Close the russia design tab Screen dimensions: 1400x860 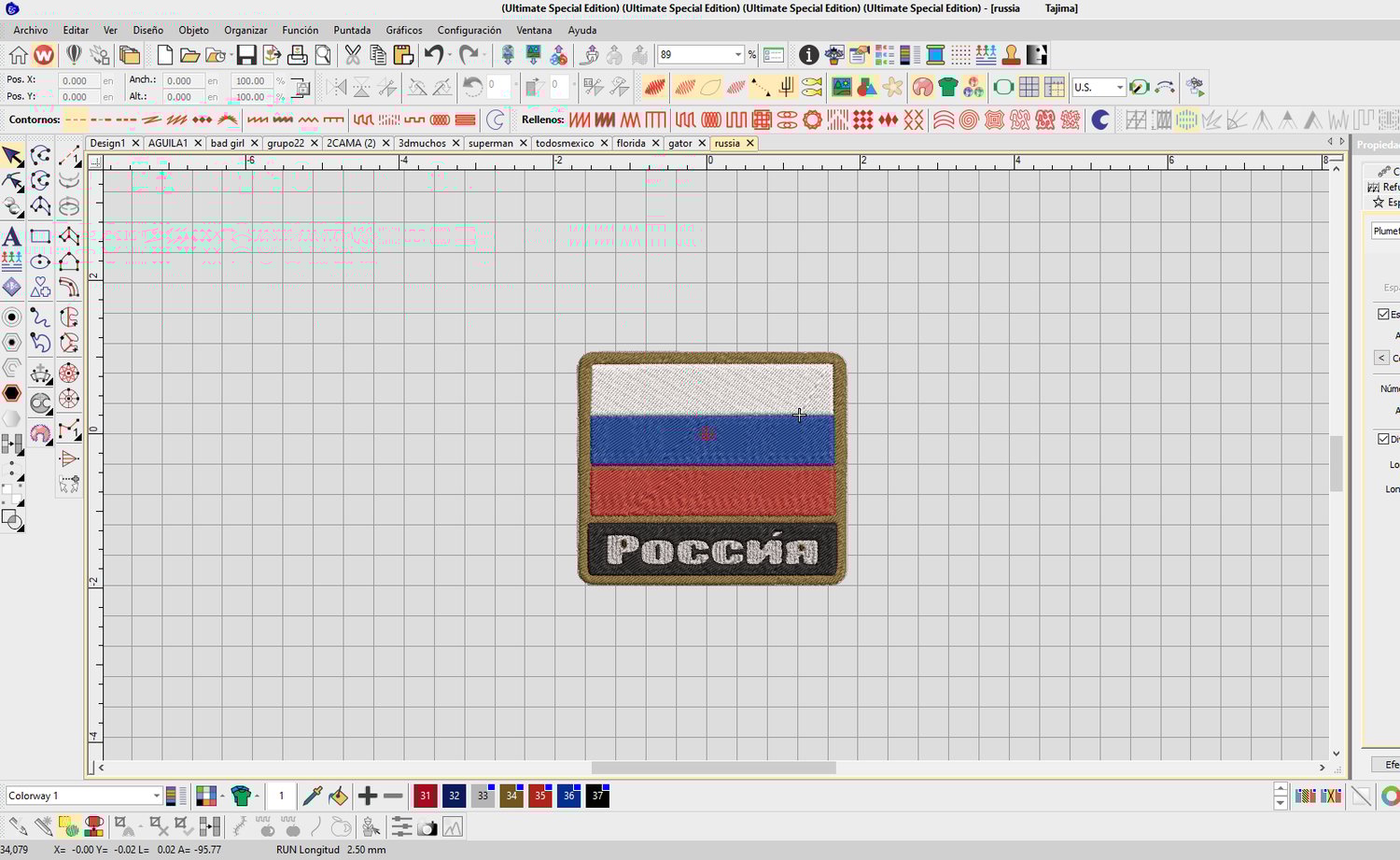pyautogui.click(x=749, y=143)
